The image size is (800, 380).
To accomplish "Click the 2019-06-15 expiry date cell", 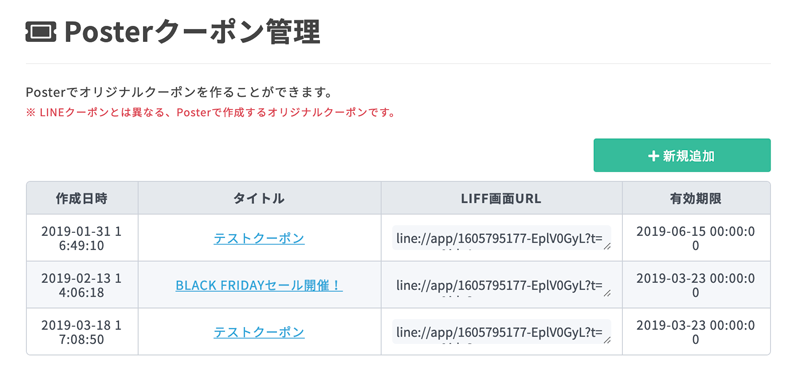I will click(x=696, y=238).
